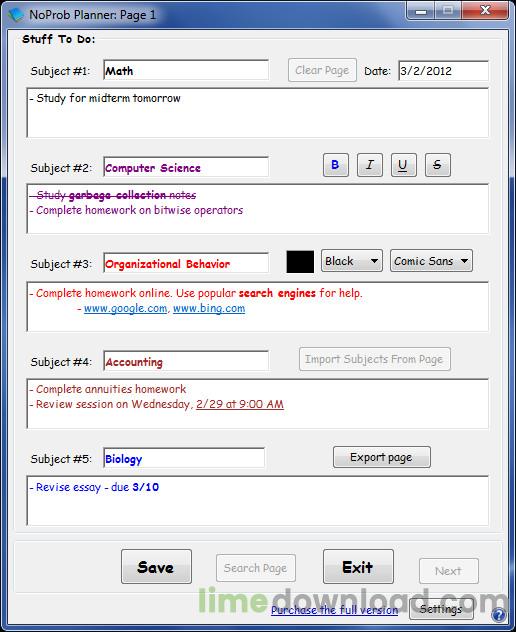The height and width of the screenshot is (632, 516).
Task: Open the Comic Sans font dropdown
Action: pos(431,261)
